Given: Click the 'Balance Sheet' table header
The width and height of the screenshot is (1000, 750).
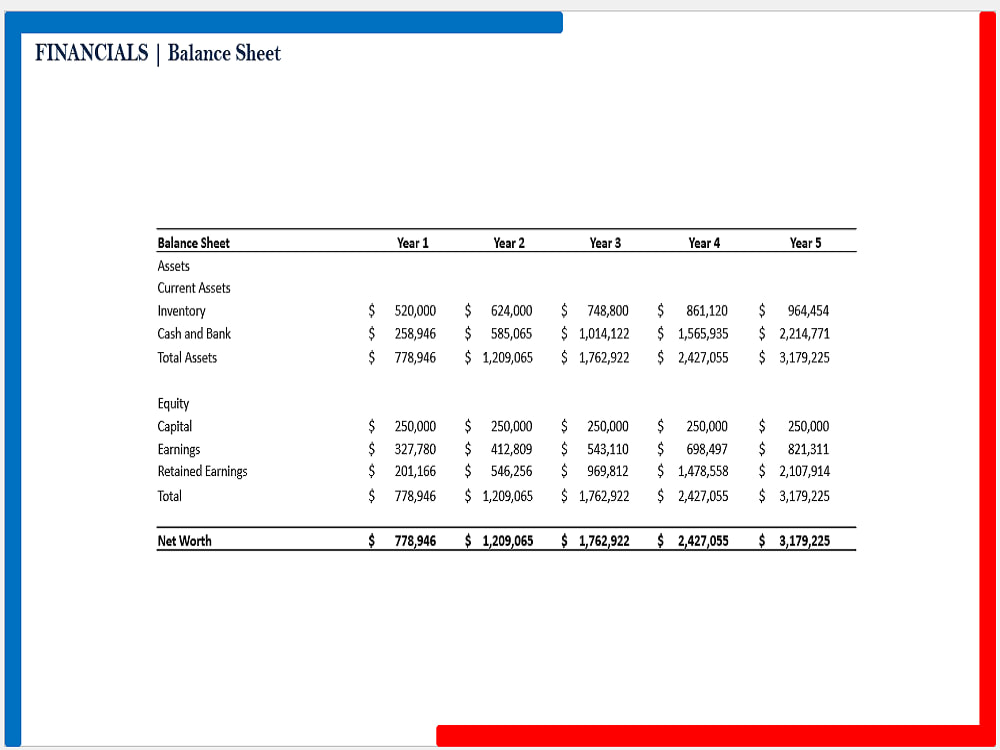Looking at the screenshot, I should tap(193, 243).
